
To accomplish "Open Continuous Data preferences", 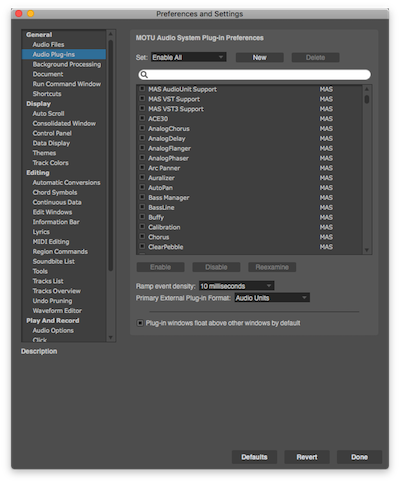I will pos(57,202).
